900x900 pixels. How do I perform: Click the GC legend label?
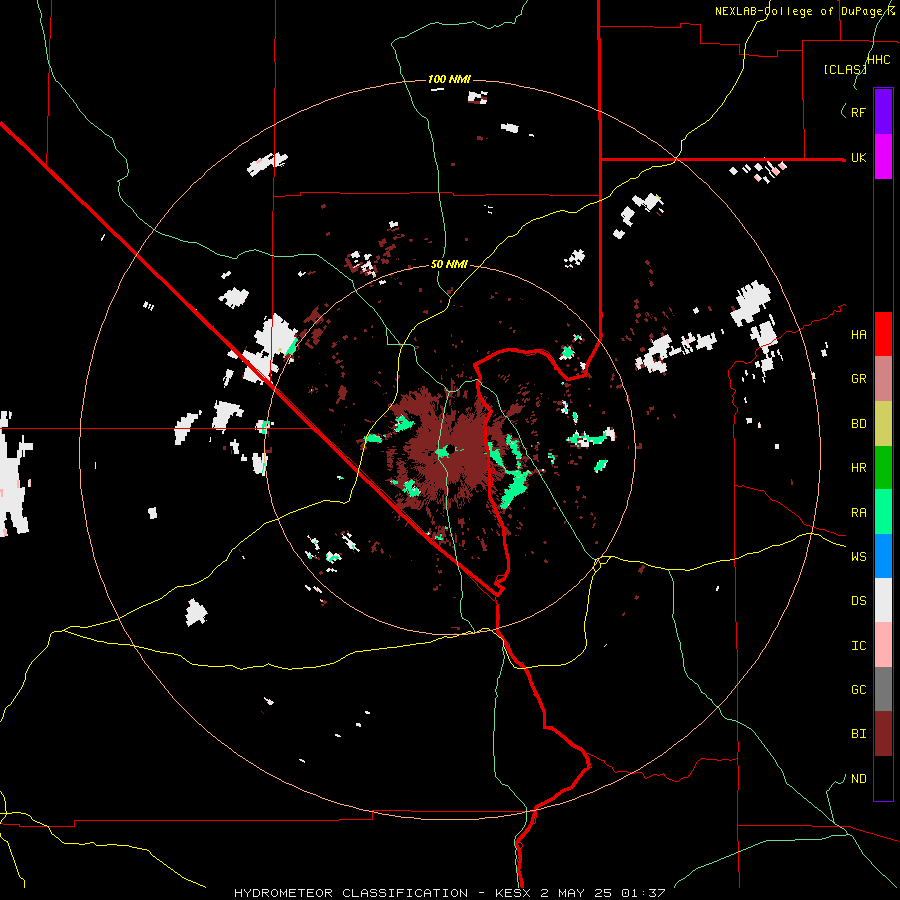[x=858, y=690]
